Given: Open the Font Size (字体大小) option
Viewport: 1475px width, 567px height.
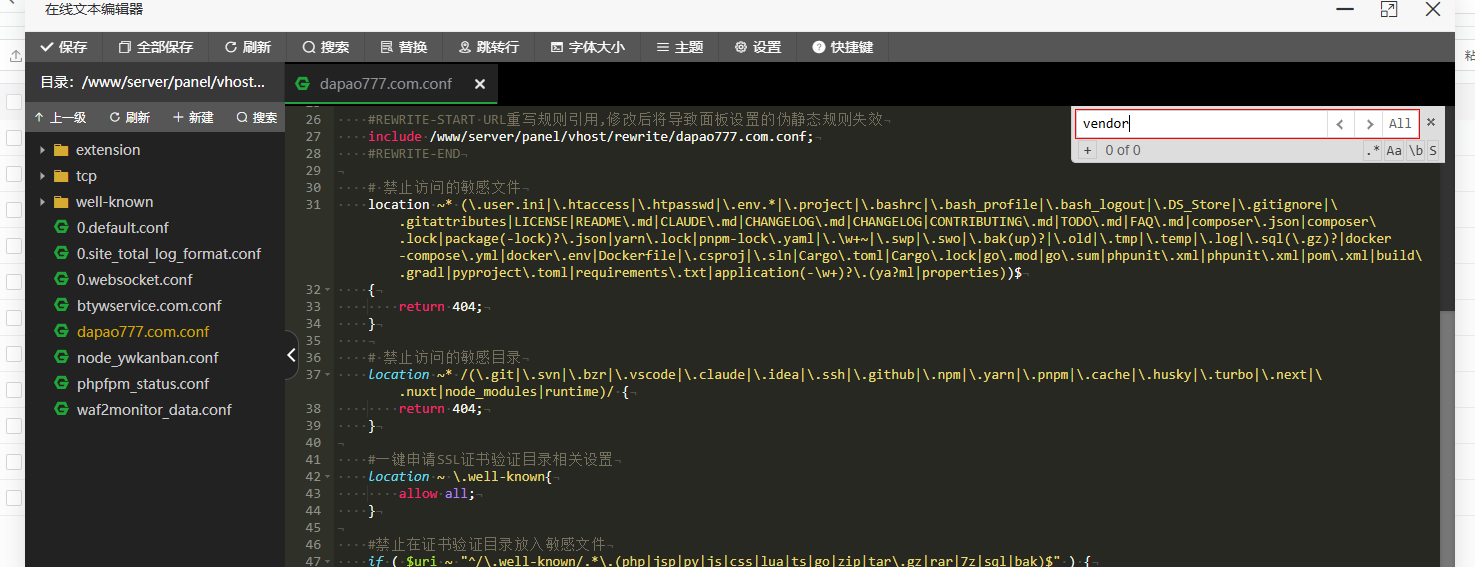Looking at the screenshot, I should pyautogui.click(x=587, y=47).
